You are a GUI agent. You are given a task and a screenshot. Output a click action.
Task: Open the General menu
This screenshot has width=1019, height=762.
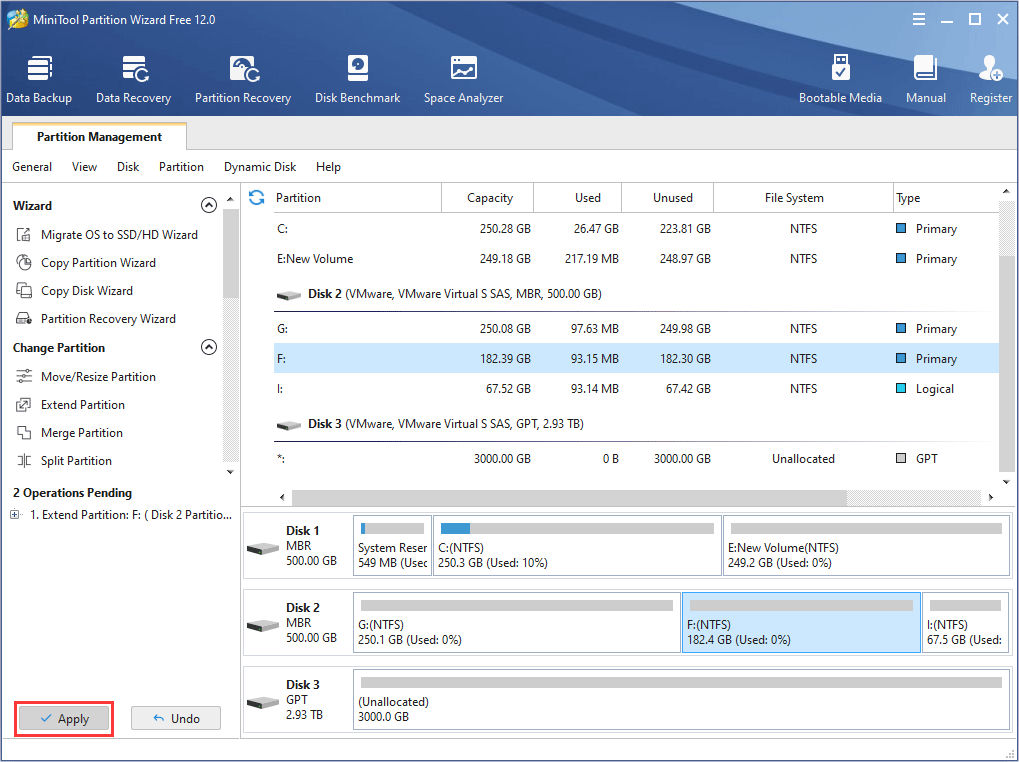pos(32,167)
